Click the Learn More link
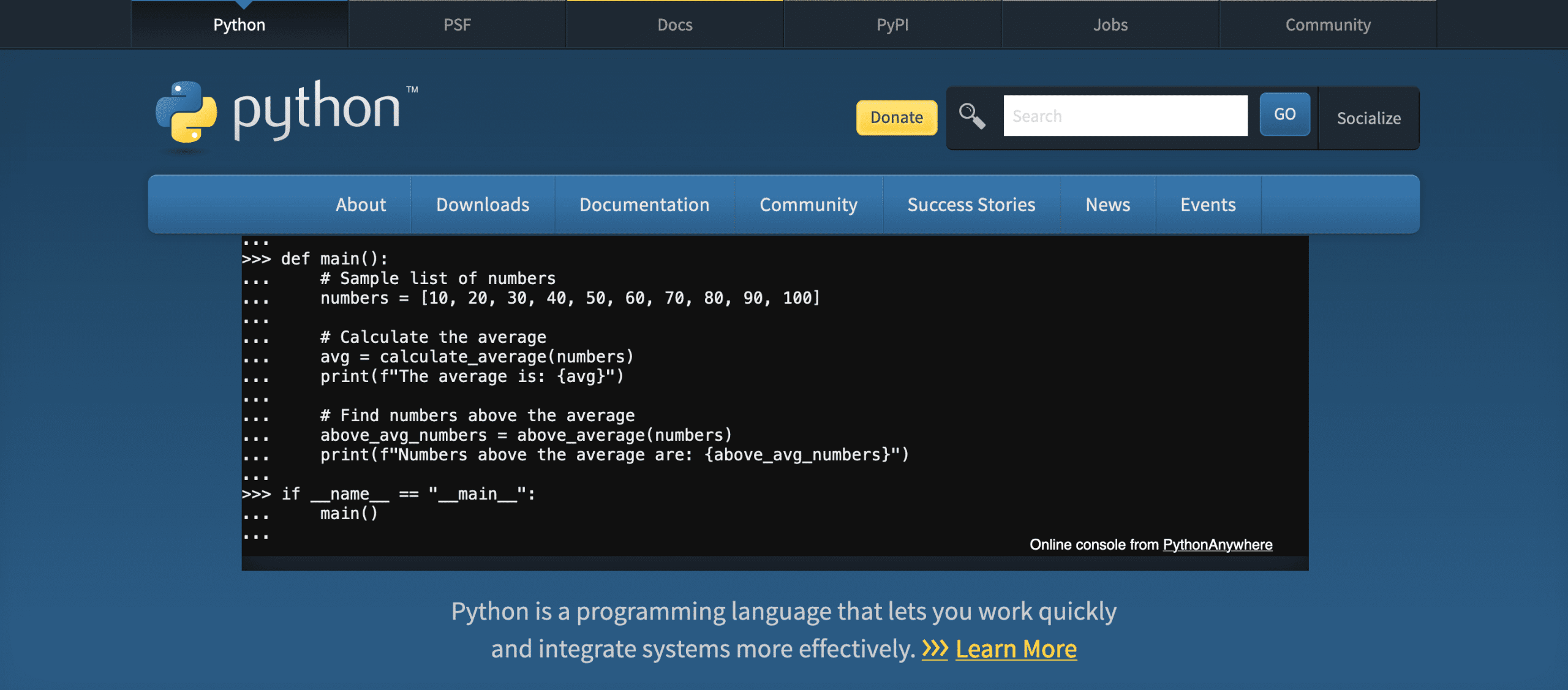 click(x=1016, y=648)
